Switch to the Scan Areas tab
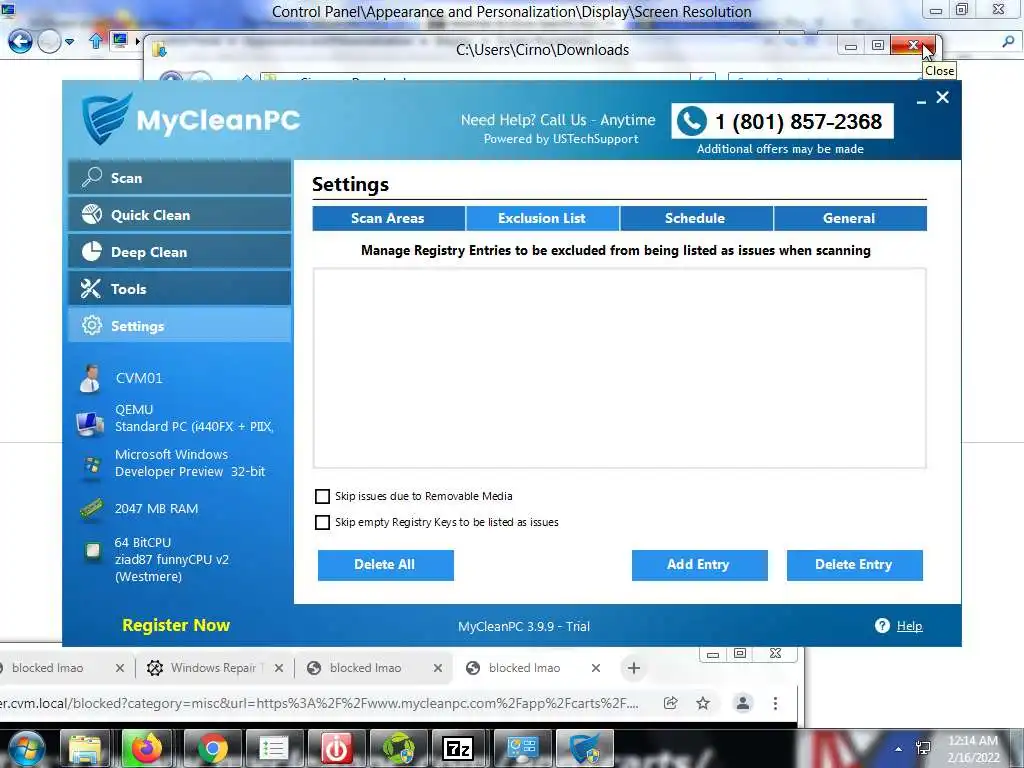The height and width of the screenshot is (768, 1024). (389, 218)
